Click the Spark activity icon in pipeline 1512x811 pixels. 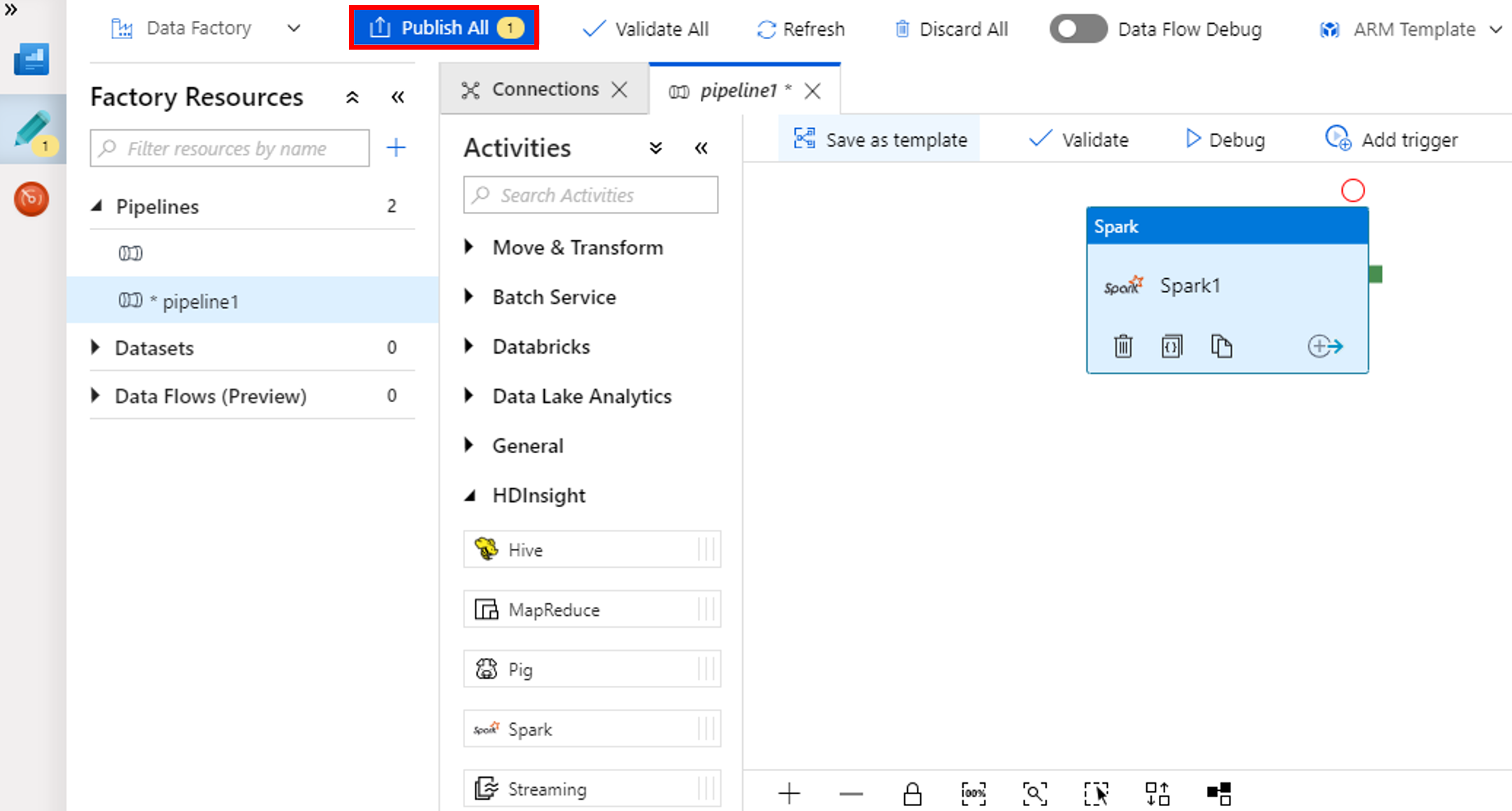pyautogui.click(x=1122, y=284)
